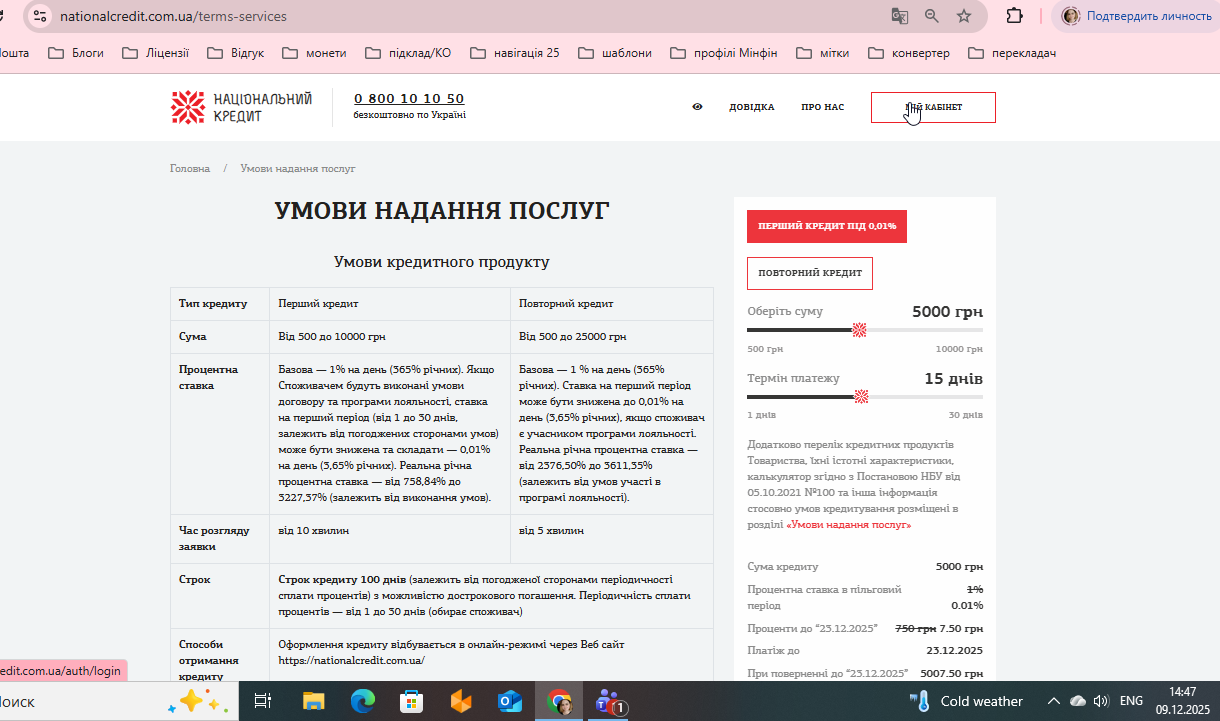Viewport: 1220px width, 721px height.
Task: Click the Тип кредиту row header
Action: coord(220,304)
